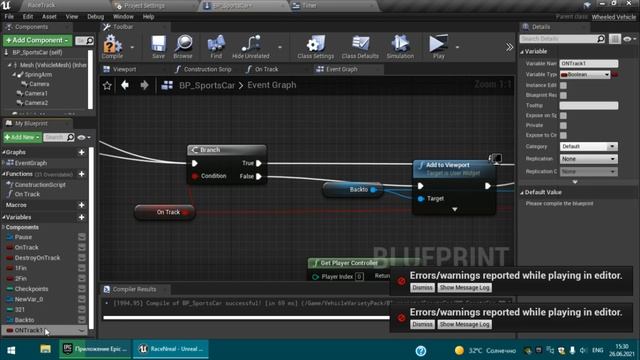Screen dimensions: 640x360
Task: Dismiss the upper error notification
Action: pyautogui.click(x=422, y=288)
